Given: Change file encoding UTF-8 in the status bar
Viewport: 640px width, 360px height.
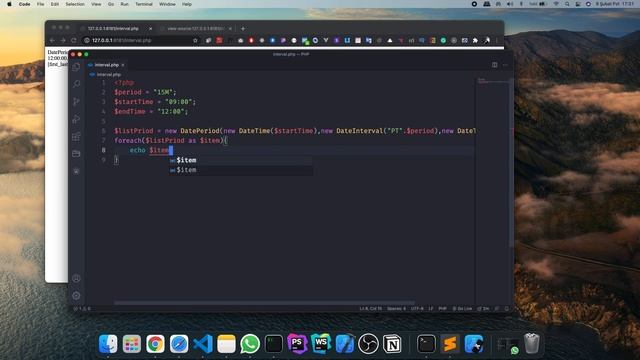Looking at the screenshot, I should click(417, 309).
